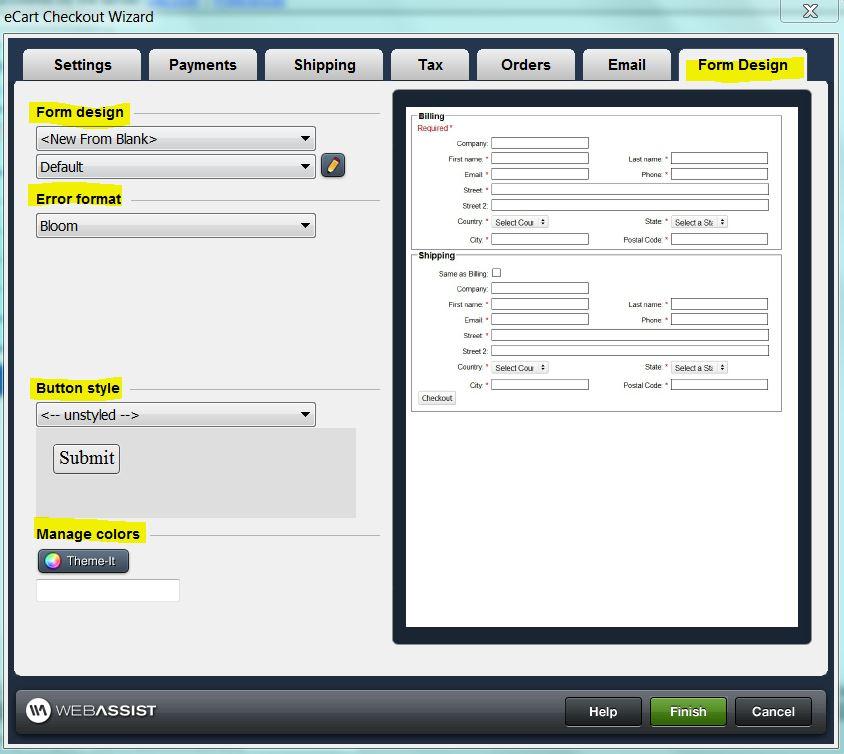Switch to the Settings tab

(x=81, y=64)
